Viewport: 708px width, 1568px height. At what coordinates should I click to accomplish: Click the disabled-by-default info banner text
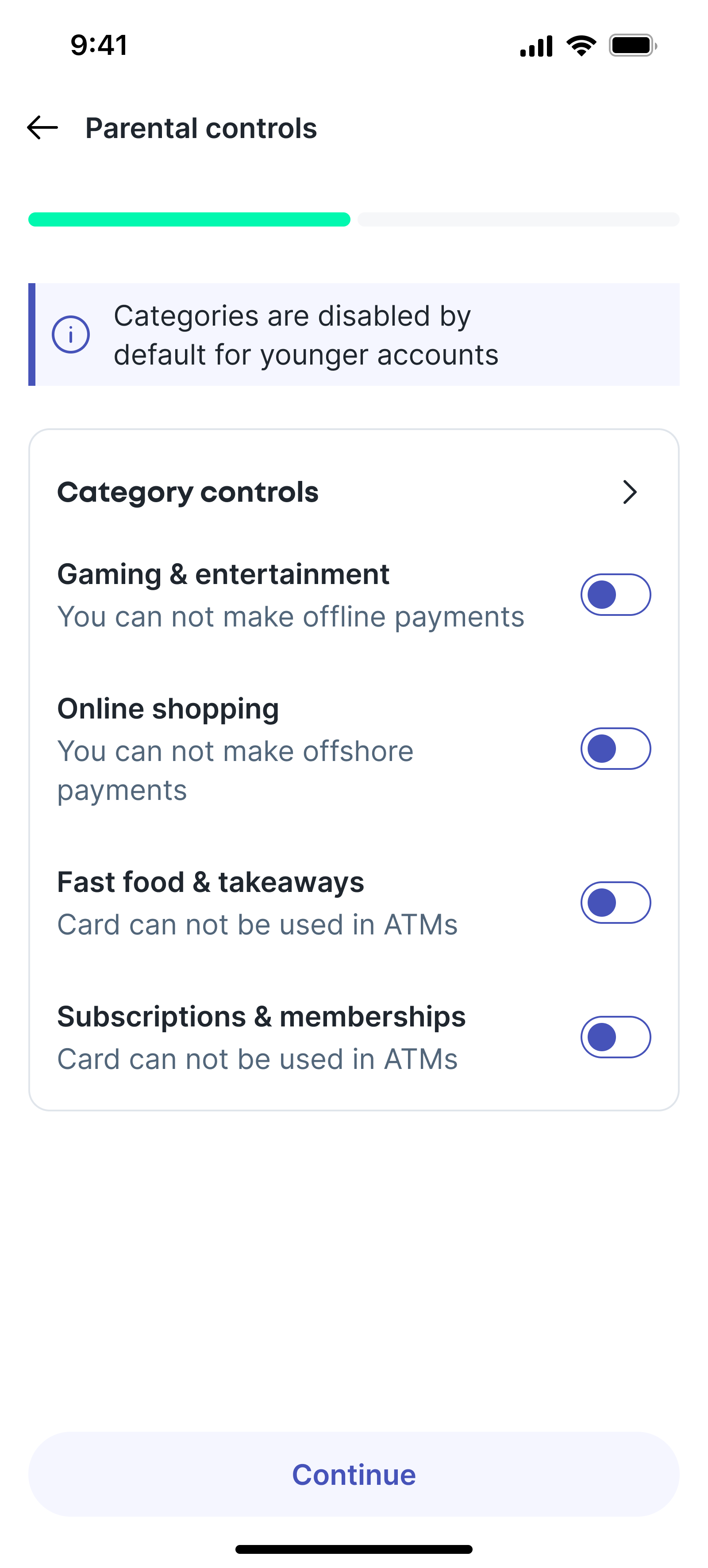[306, 335]
